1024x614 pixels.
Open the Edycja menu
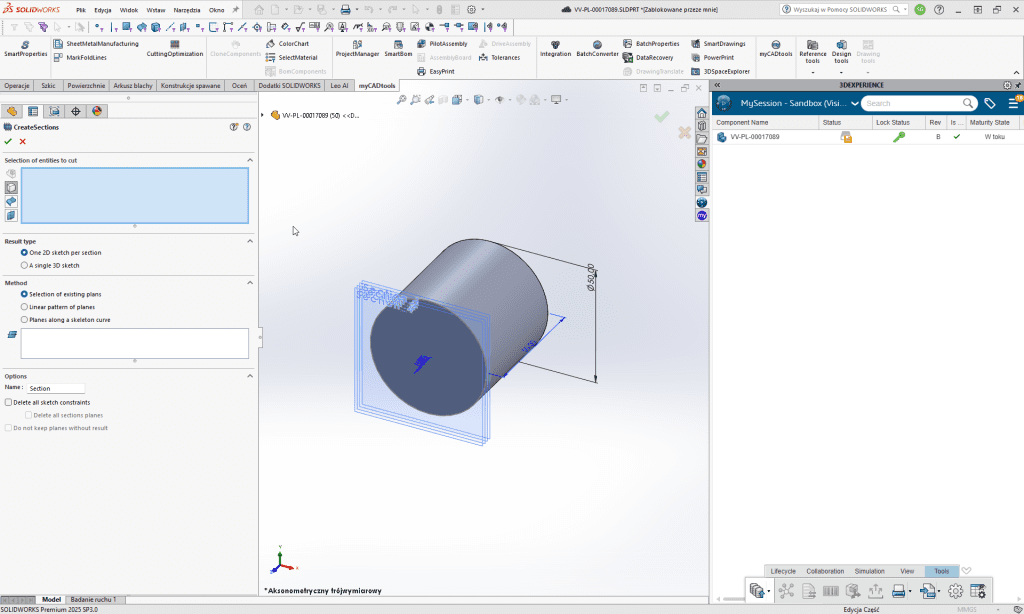point(103,10)
